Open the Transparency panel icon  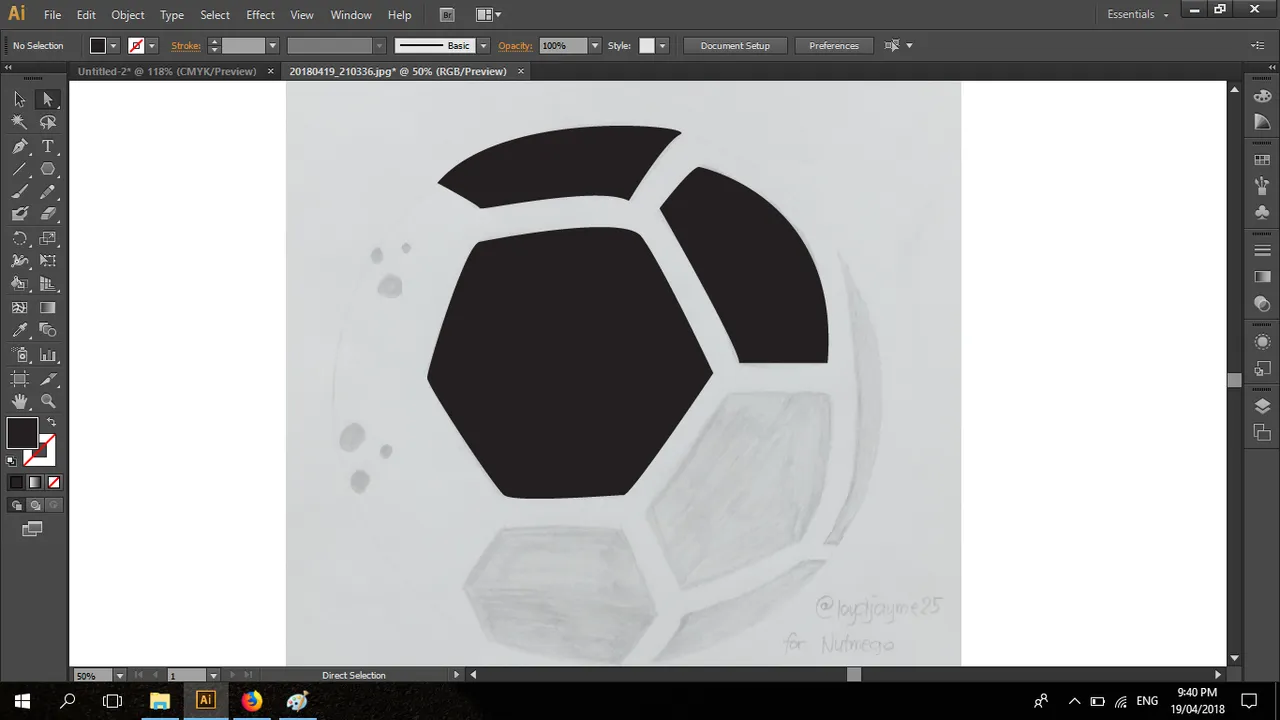(x=1262, y=304)
